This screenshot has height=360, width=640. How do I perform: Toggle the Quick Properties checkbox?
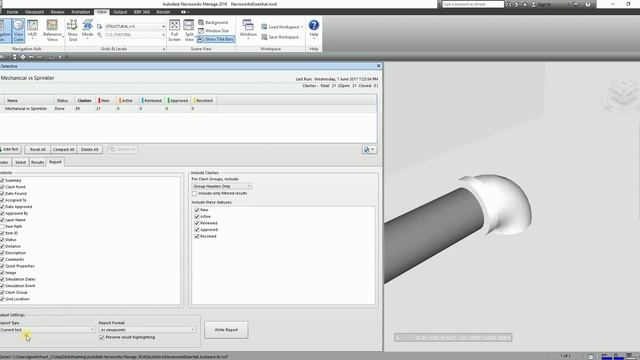(2, 266)
